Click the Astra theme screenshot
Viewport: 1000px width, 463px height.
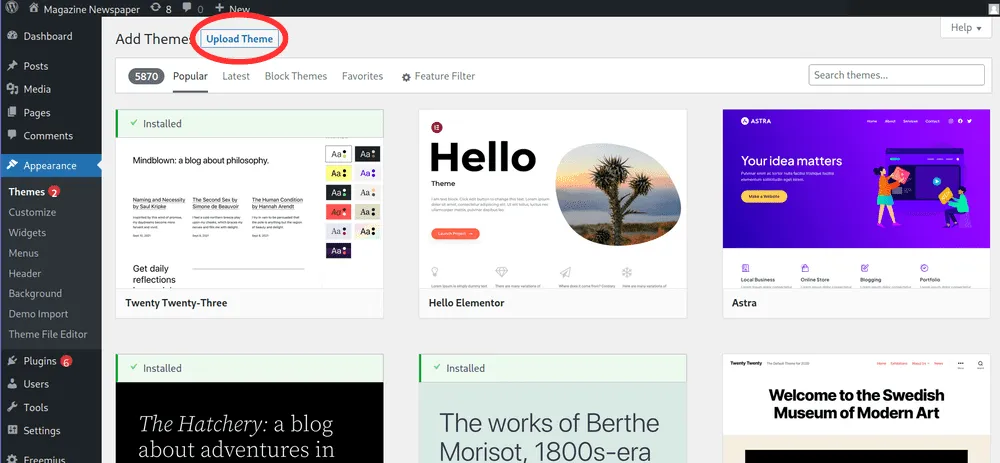pos(857,199)
